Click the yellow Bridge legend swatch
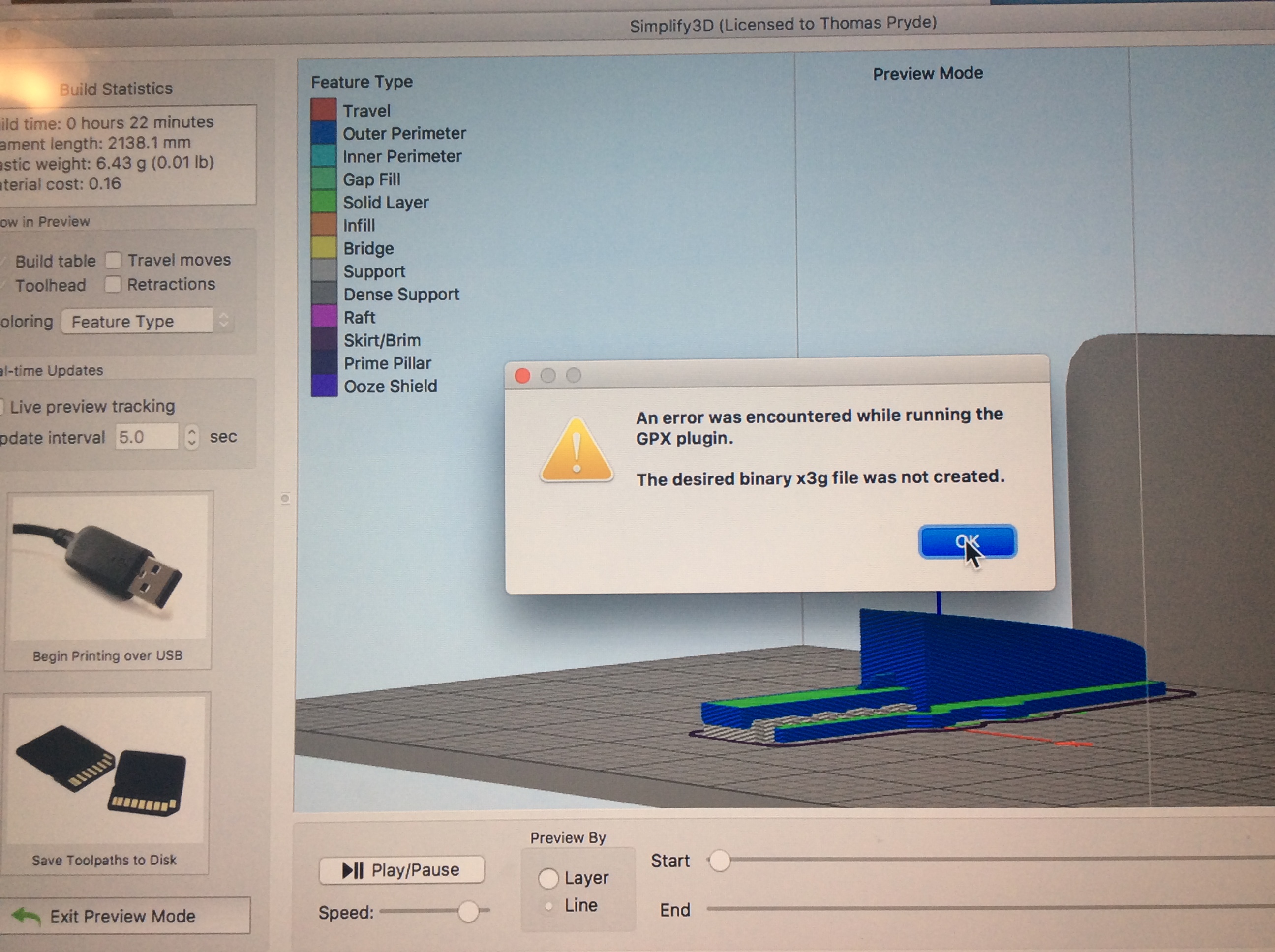This screenshot has width=1275, height=952. coord(324,247)
